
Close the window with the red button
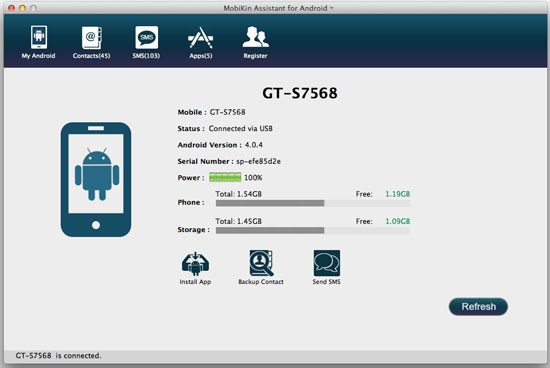(x=12, y=8)
